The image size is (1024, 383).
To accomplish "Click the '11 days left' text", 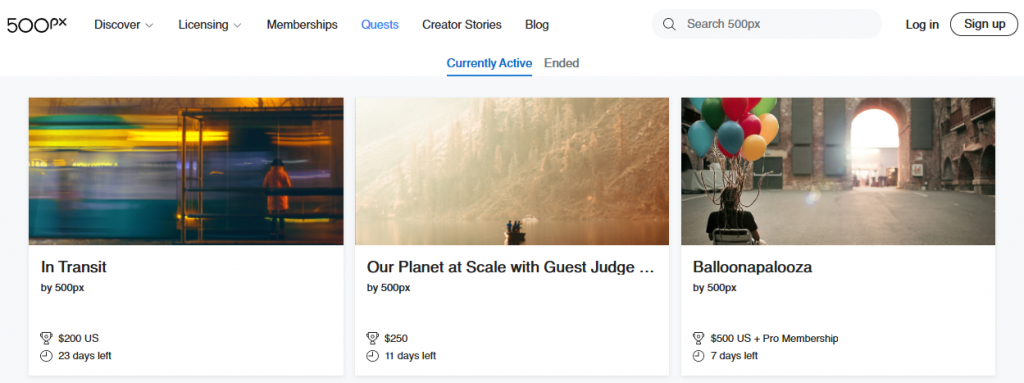I will click(410, 356).
